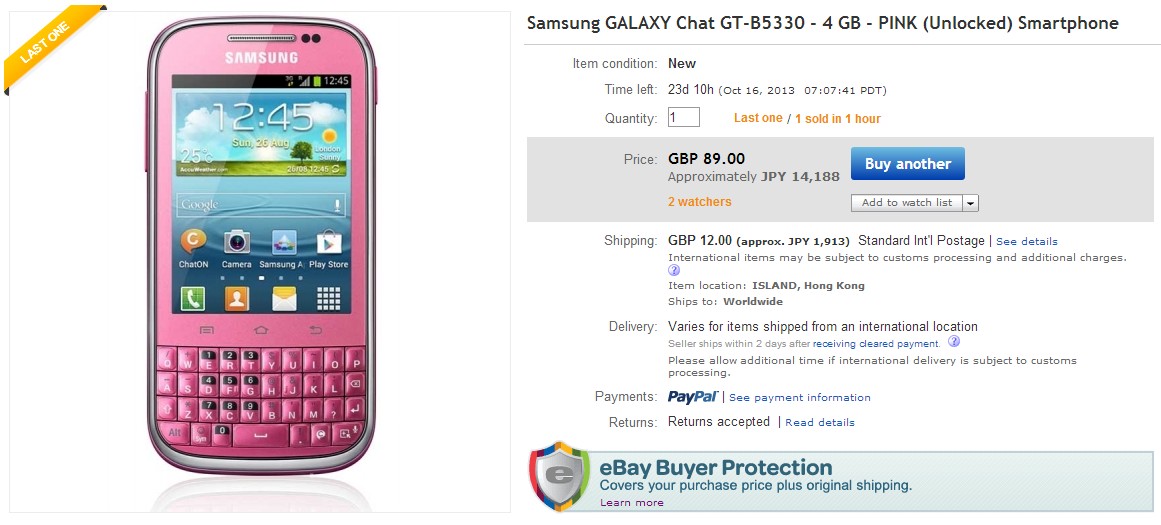Image resolution: width=1161 pixels, height=525 pixels.
Task: Click the PayPal logo
Action: (x=692, y=397)
